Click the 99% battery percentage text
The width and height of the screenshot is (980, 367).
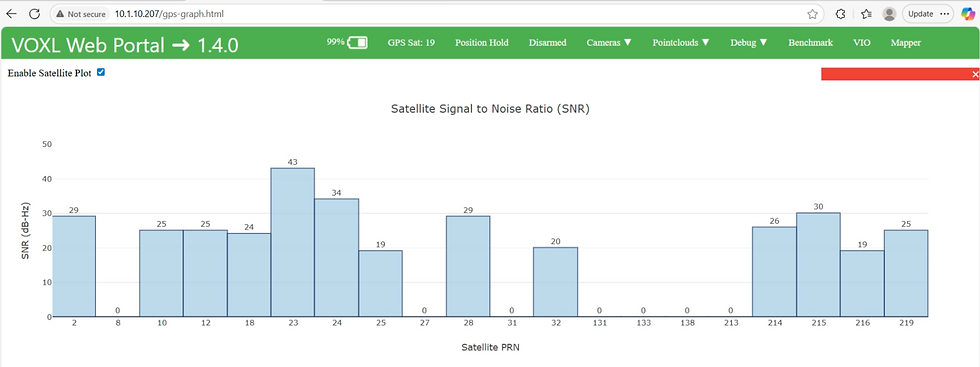pyautogui.click(x=336, y=42)
